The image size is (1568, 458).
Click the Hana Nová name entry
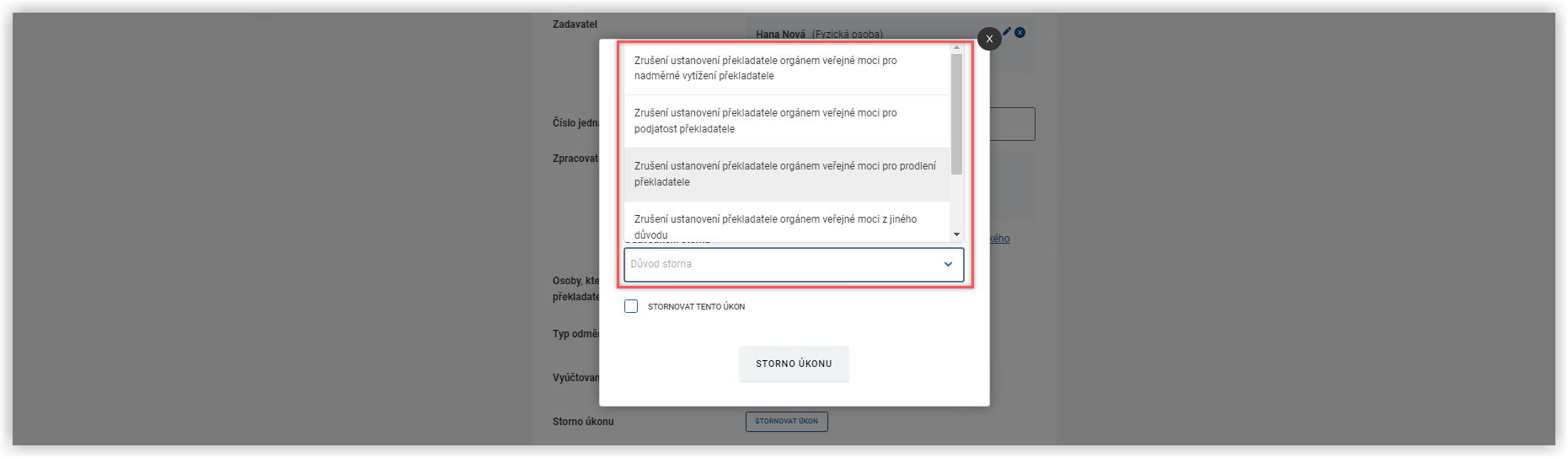[x=780, y=35]
